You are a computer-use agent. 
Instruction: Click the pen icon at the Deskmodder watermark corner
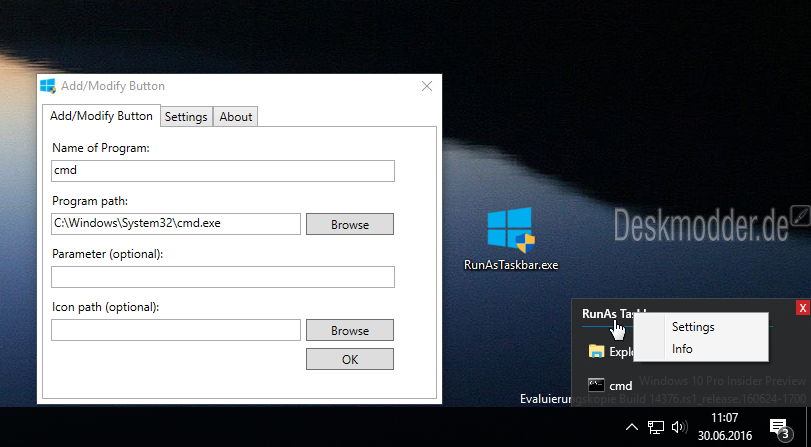coord(801,215)
